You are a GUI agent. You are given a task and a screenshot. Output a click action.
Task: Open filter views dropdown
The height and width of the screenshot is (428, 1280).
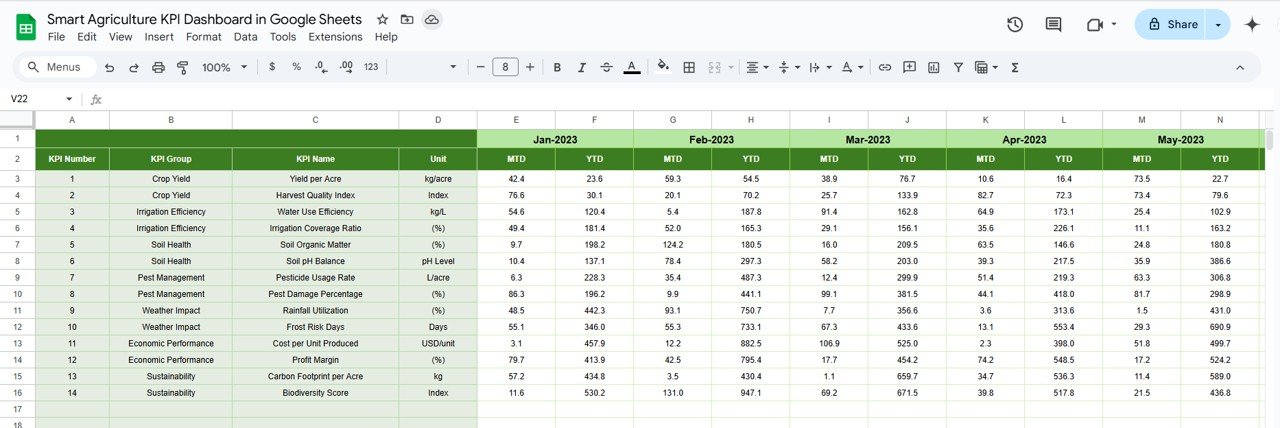coord(986,67)
